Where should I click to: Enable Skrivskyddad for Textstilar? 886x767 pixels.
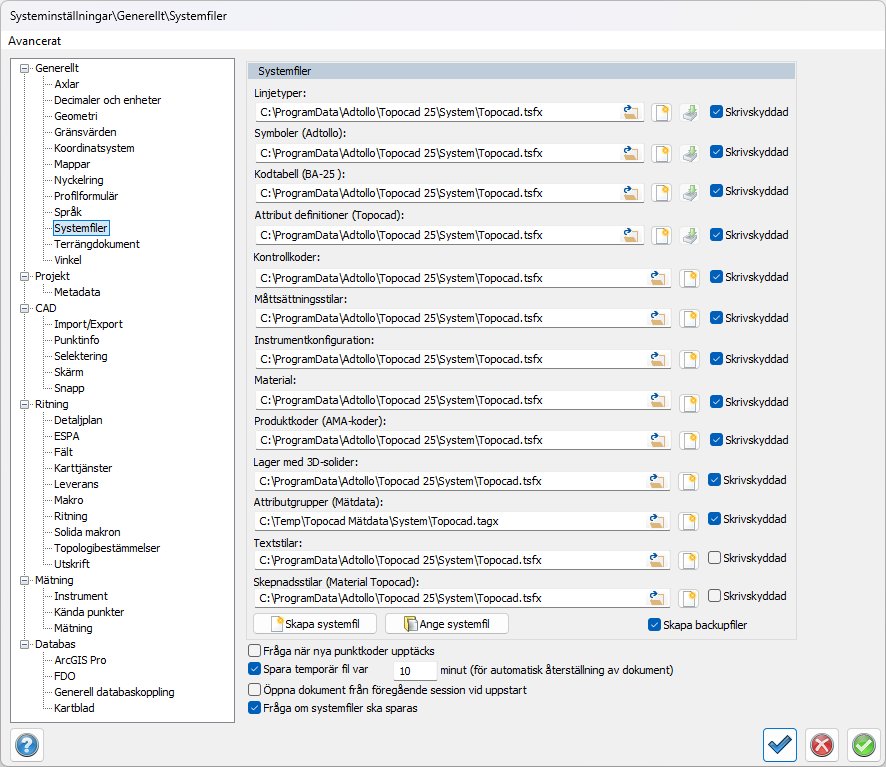[715, 558]
